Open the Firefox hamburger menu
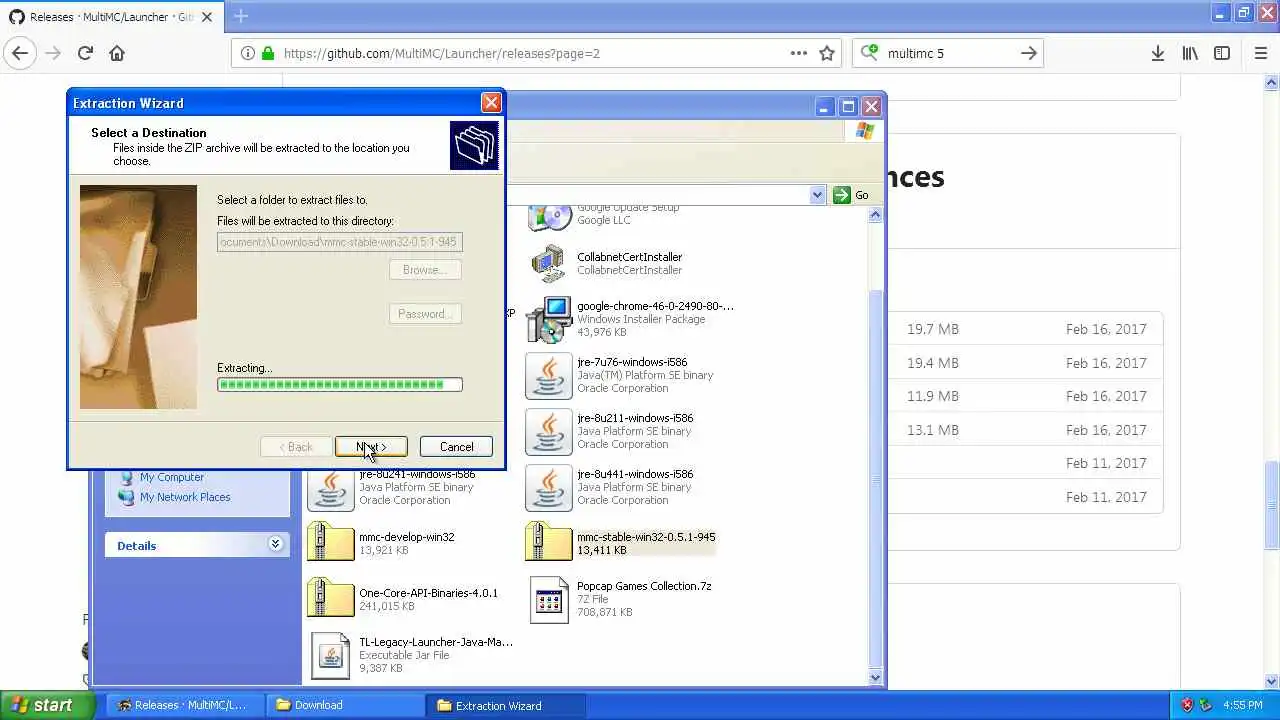Viewport: 1280px width, 720px height. click(x=1260, y=53)
